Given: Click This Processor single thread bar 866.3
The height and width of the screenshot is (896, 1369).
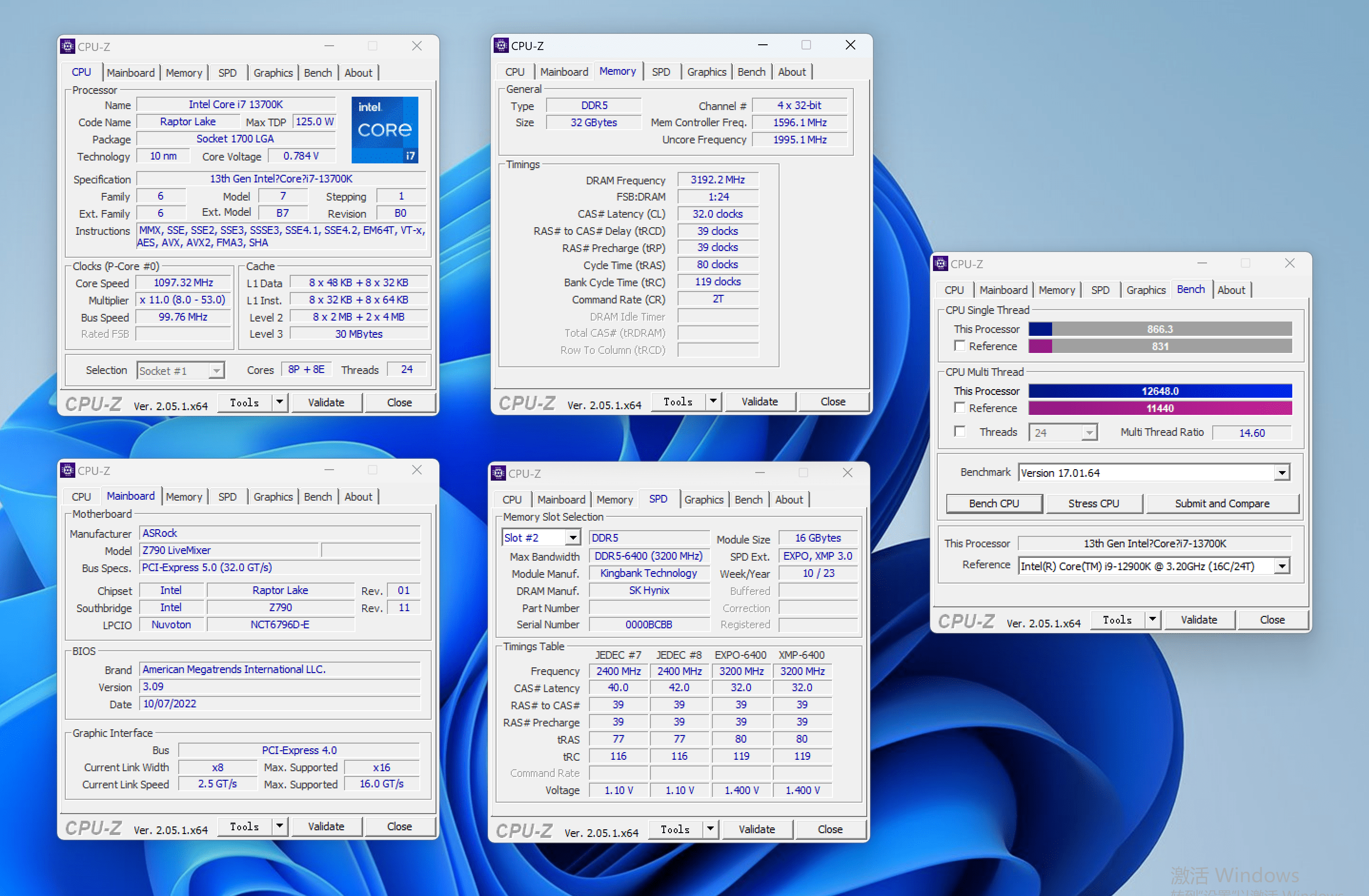Looking at the screenshot, I should coord(1160,329).
